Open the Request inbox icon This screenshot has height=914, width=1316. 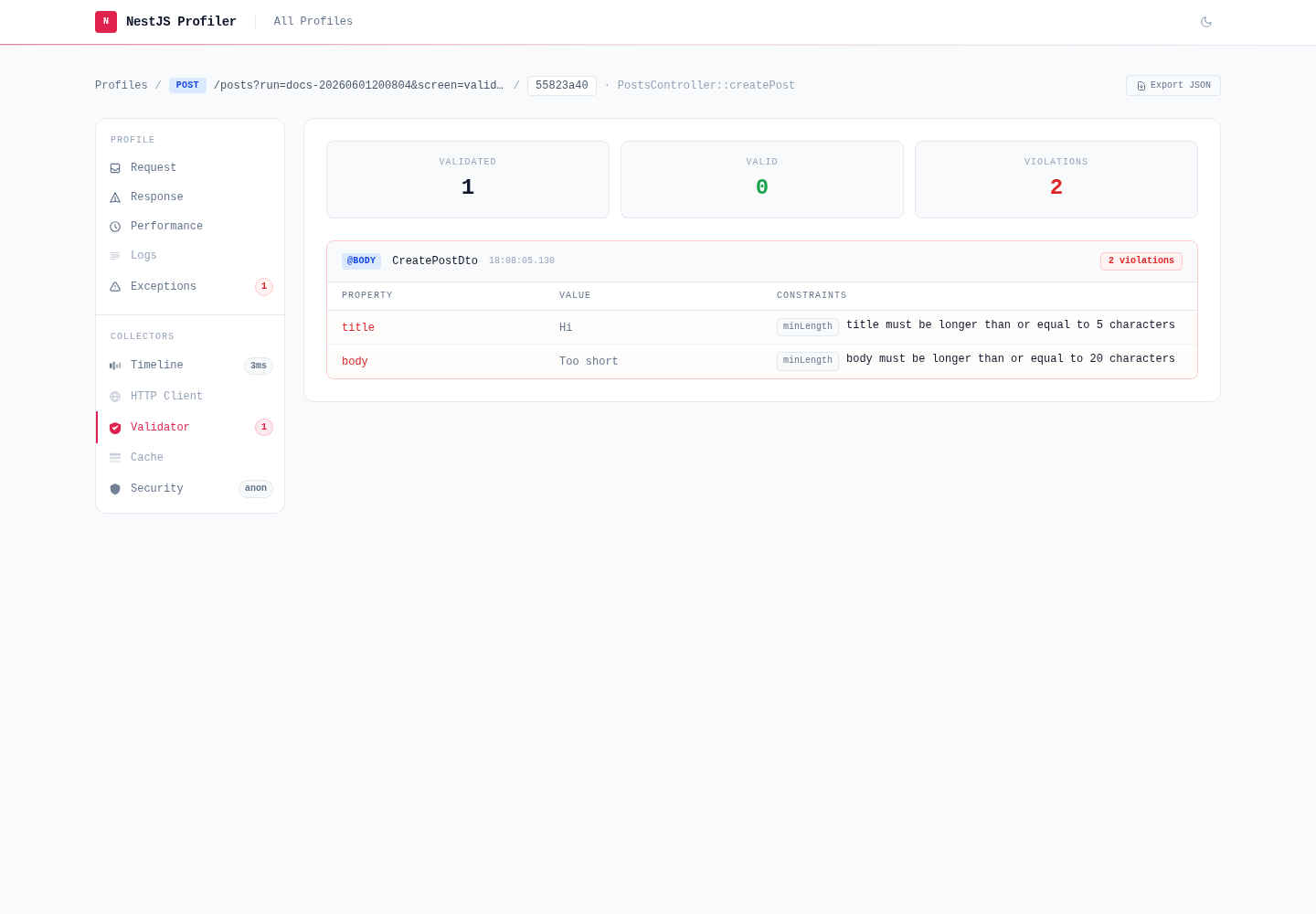[115, 168]
